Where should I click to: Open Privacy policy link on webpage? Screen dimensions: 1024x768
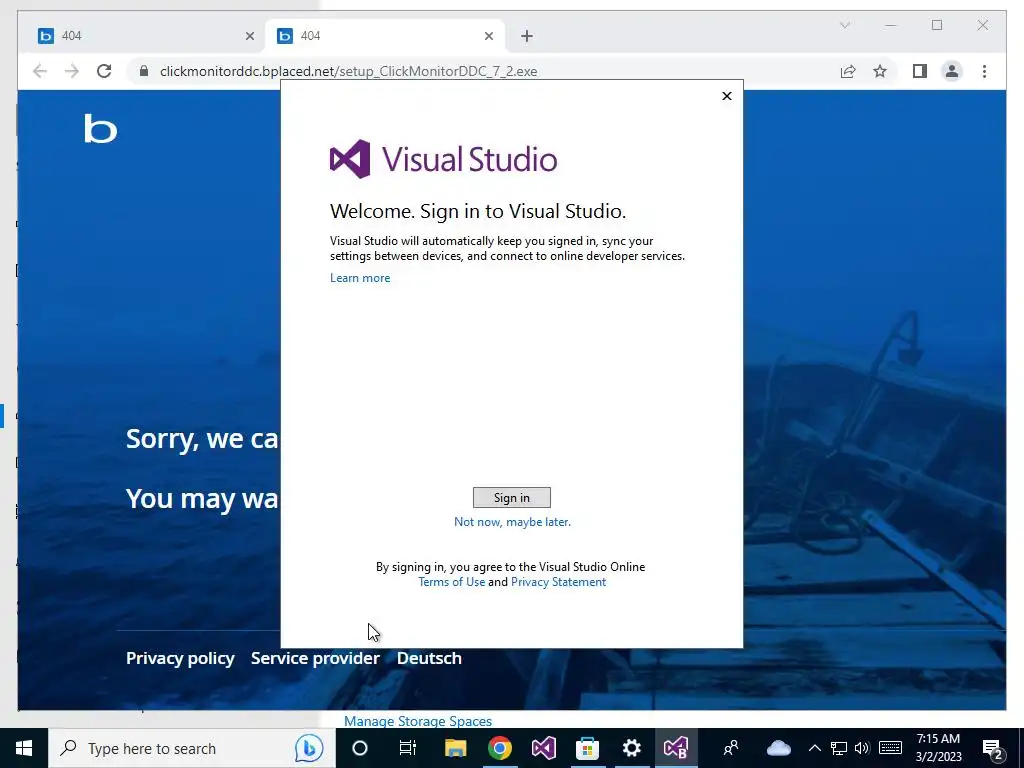tap(180, 658)
